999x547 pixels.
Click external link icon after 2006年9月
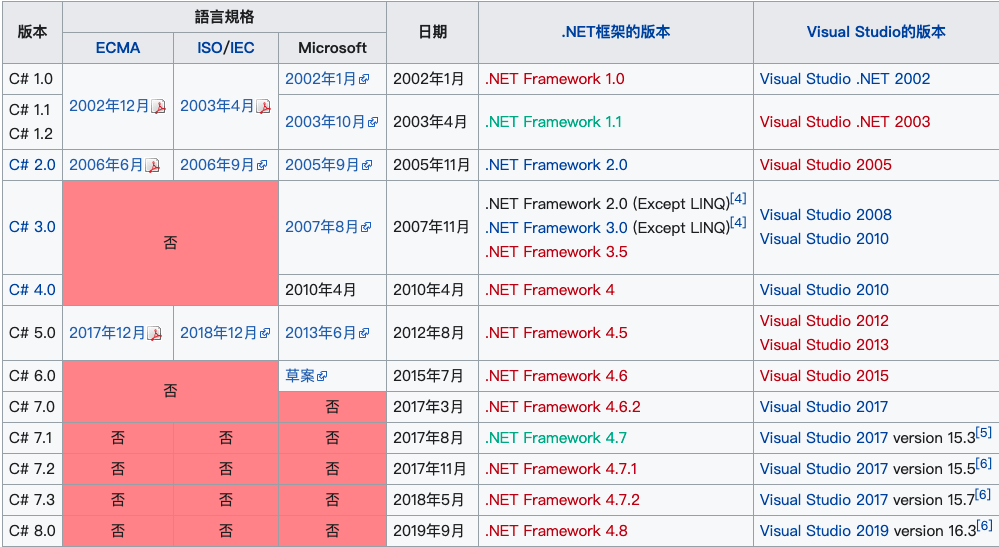[x=262, y=166]
